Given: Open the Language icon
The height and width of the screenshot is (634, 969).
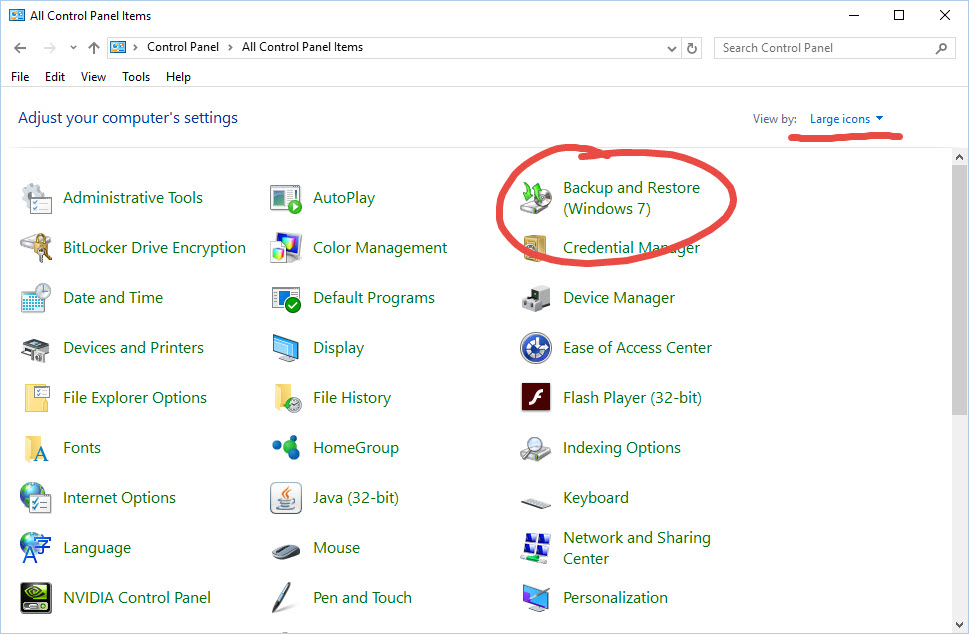Looking at the screenshot, I should (35, 548).
